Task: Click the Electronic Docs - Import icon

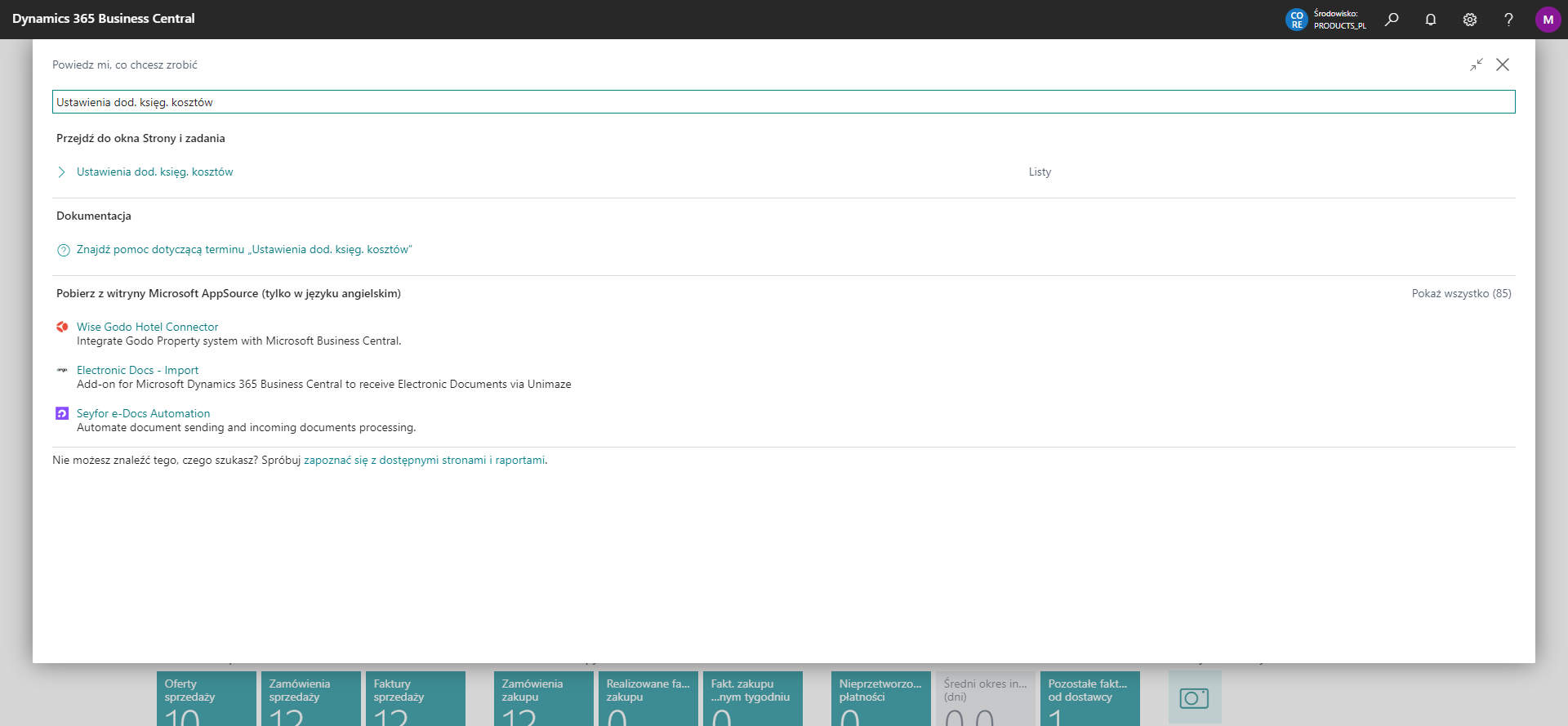Action: pyautogui.click(x=62, y=370)
